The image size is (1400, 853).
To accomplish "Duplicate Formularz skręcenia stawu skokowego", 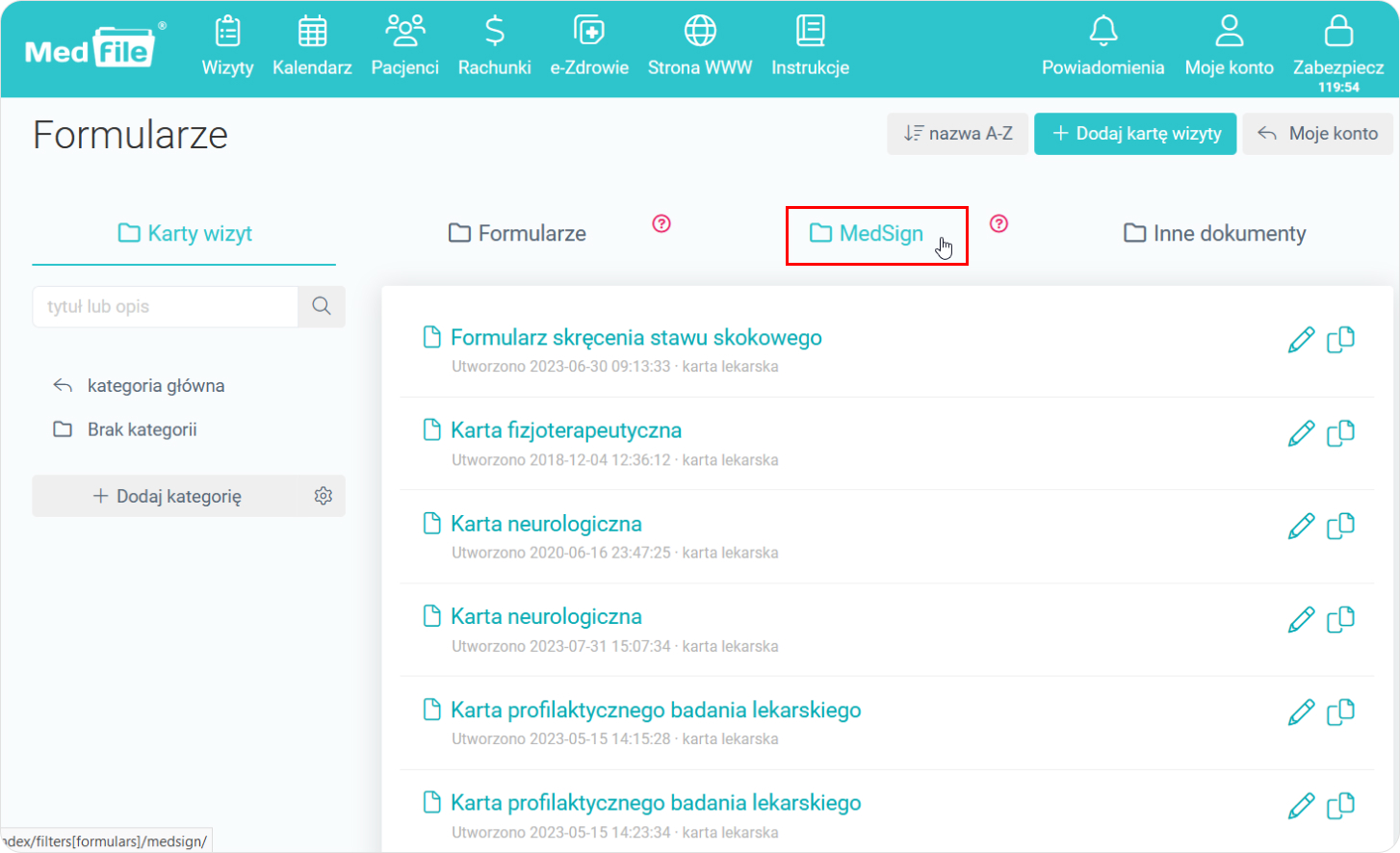I will [x=1340, y=340].
